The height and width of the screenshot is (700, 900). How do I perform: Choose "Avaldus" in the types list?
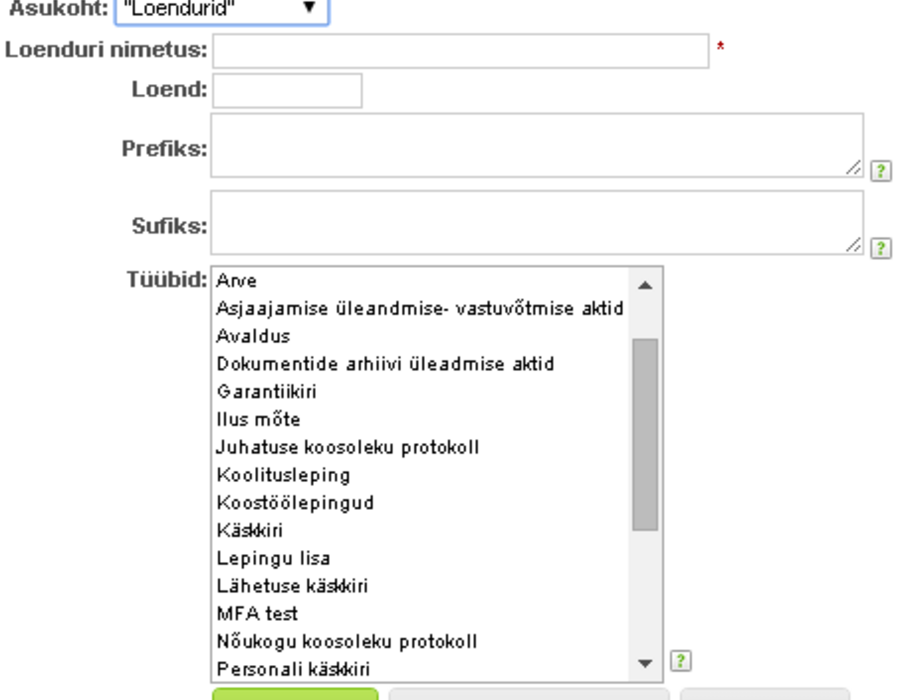pos(421,336)
